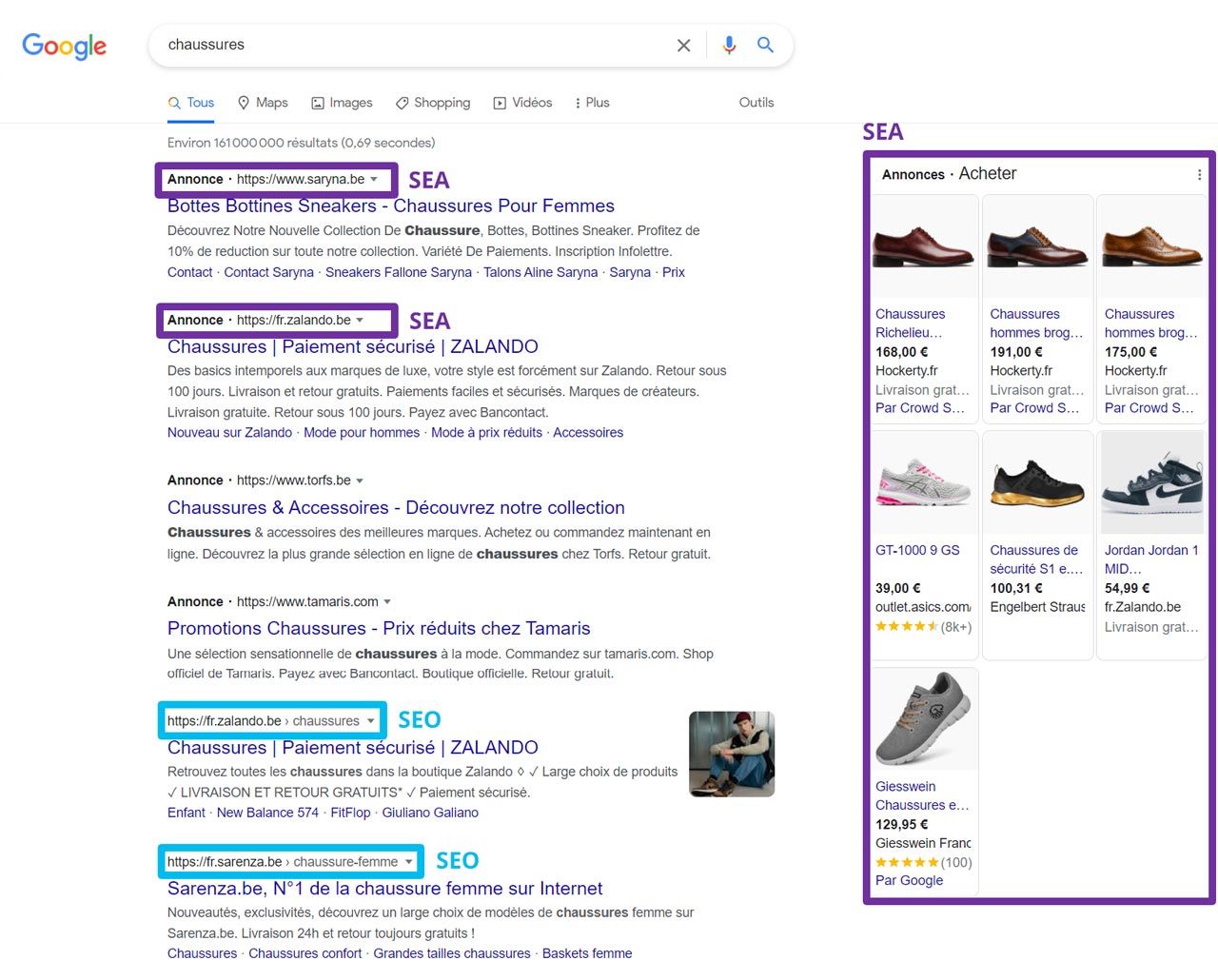
Task: Click Accessoires sitelink under Zalando ad
Action: [x=588, y=432]
